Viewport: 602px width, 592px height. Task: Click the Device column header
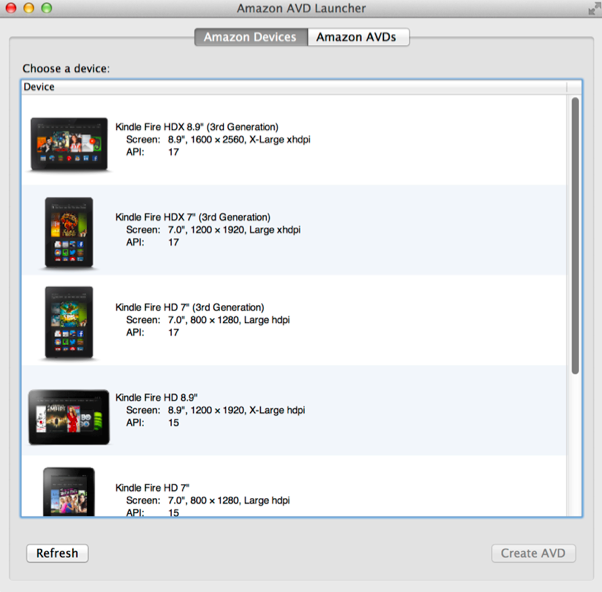click(294, 87)
